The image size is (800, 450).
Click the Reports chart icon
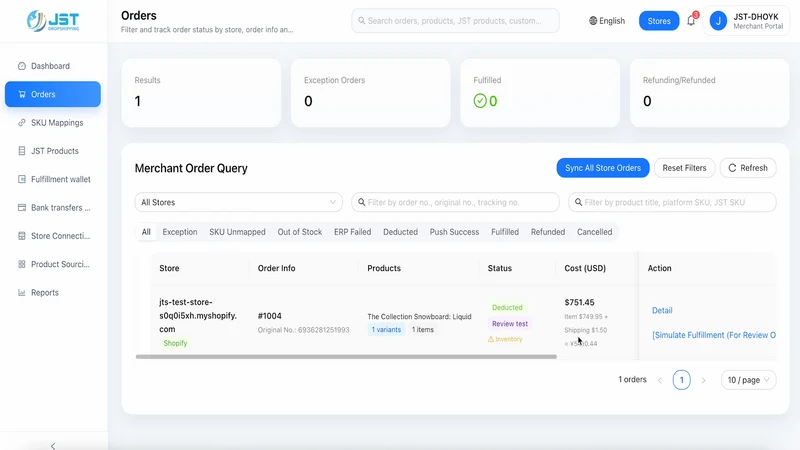pyautogui.click(x=21, y=292)
